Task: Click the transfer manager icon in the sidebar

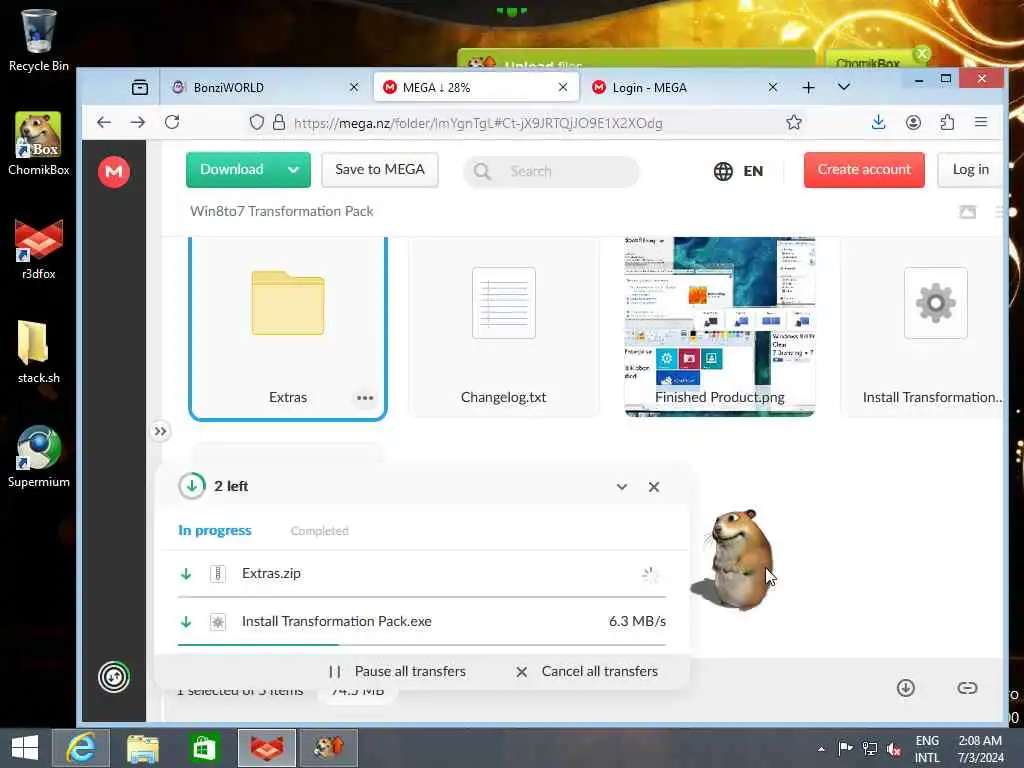Action: click(114, 677)
